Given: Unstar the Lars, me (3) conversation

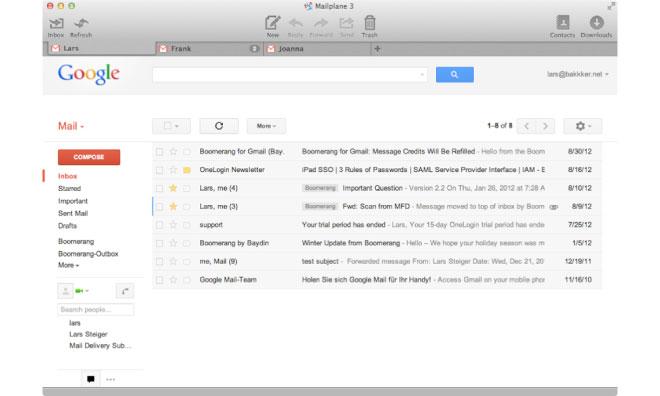Looking at the screenshot, I should (x=173, y=207).
